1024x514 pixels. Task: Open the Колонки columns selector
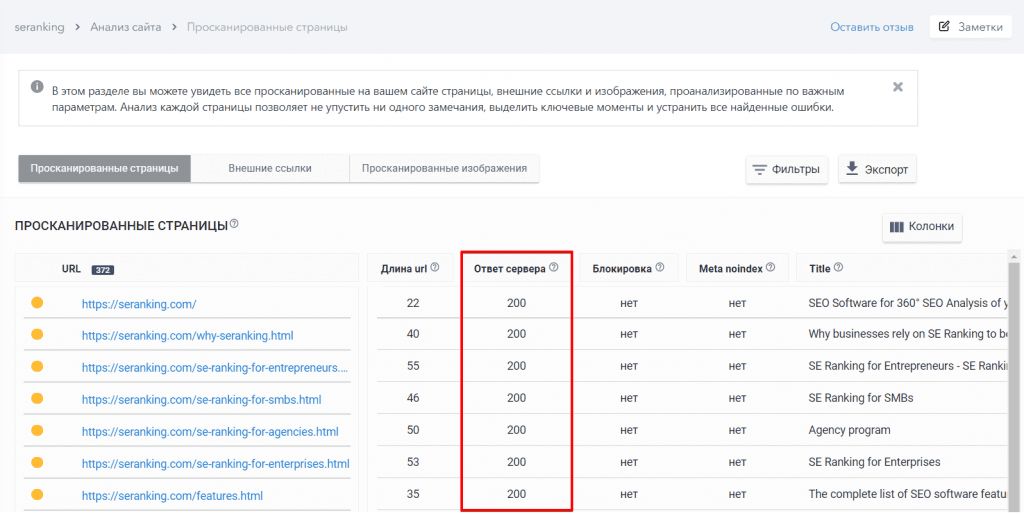click(922, 227)
